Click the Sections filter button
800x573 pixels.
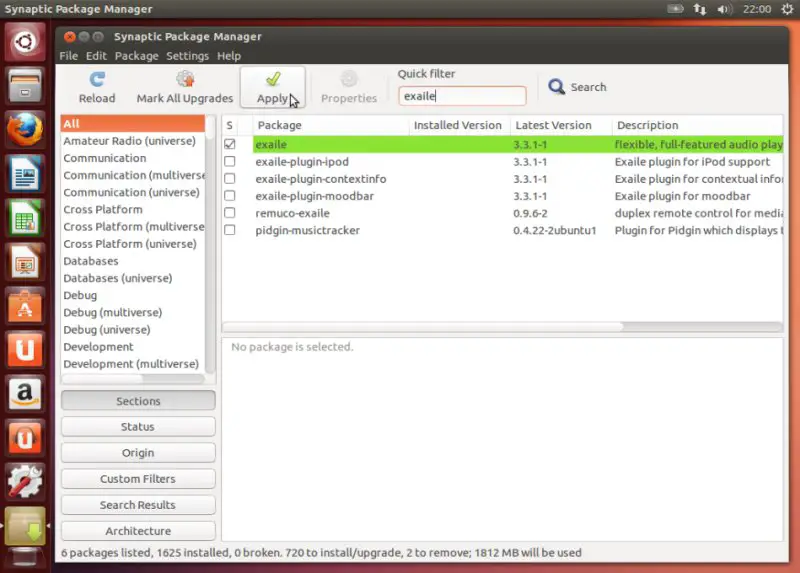coord(138,401)
